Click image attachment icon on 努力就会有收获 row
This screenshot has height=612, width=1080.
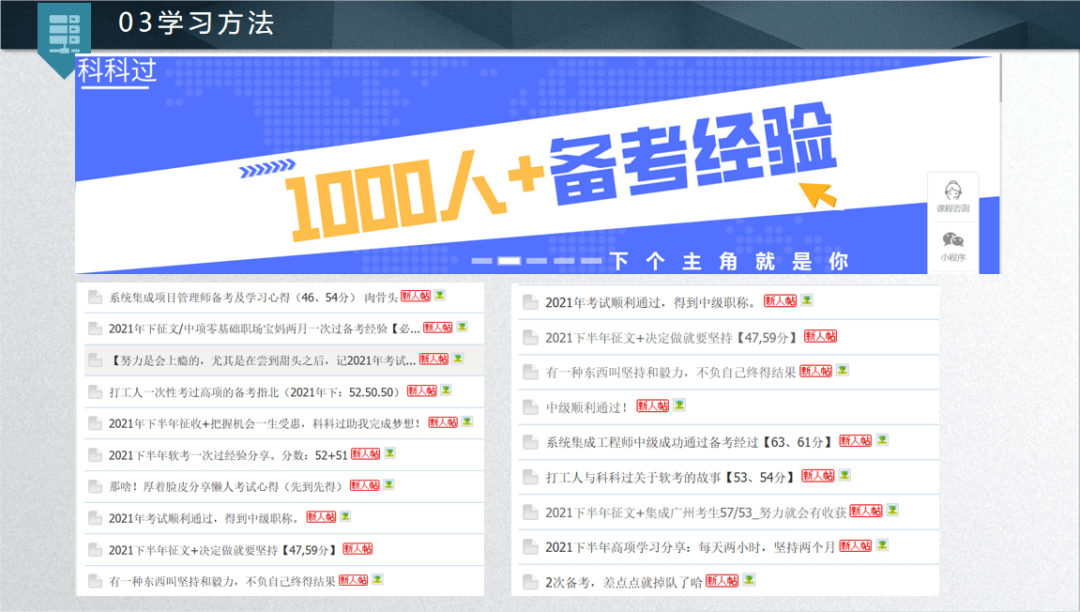(x=893, y=510)
